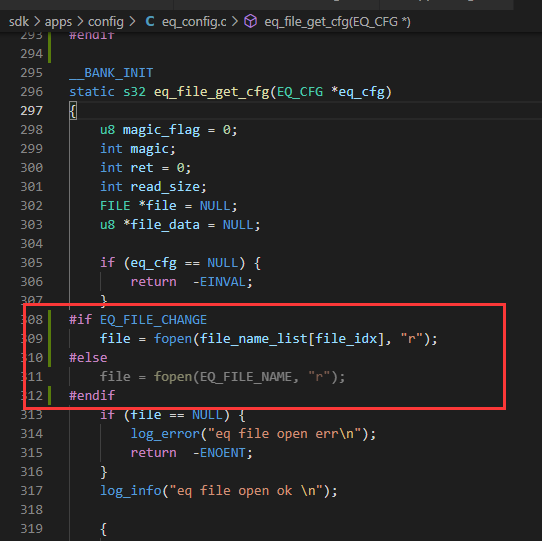Viewport: 542px width, 541px height.
Task: Click the C file type icon in breadcrumb
Action: point(150,21)
